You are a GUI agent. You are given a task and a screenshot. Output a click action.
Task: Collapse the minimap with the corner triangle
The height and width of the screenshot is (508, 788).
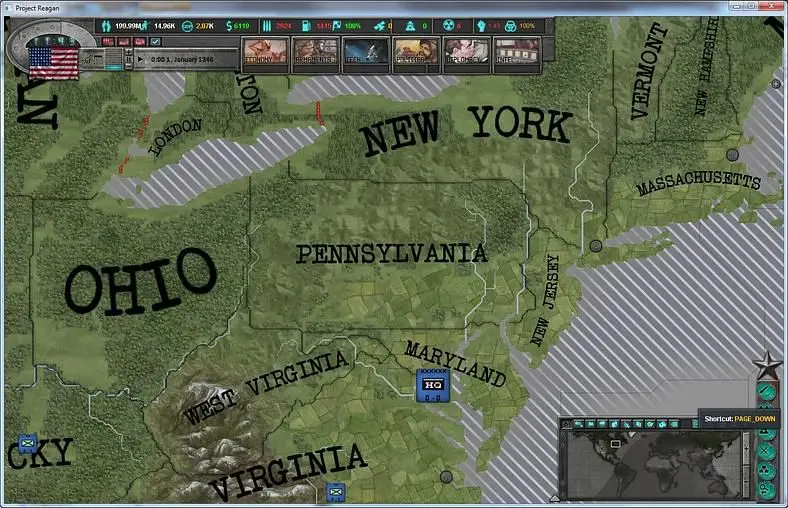point(555,498)
